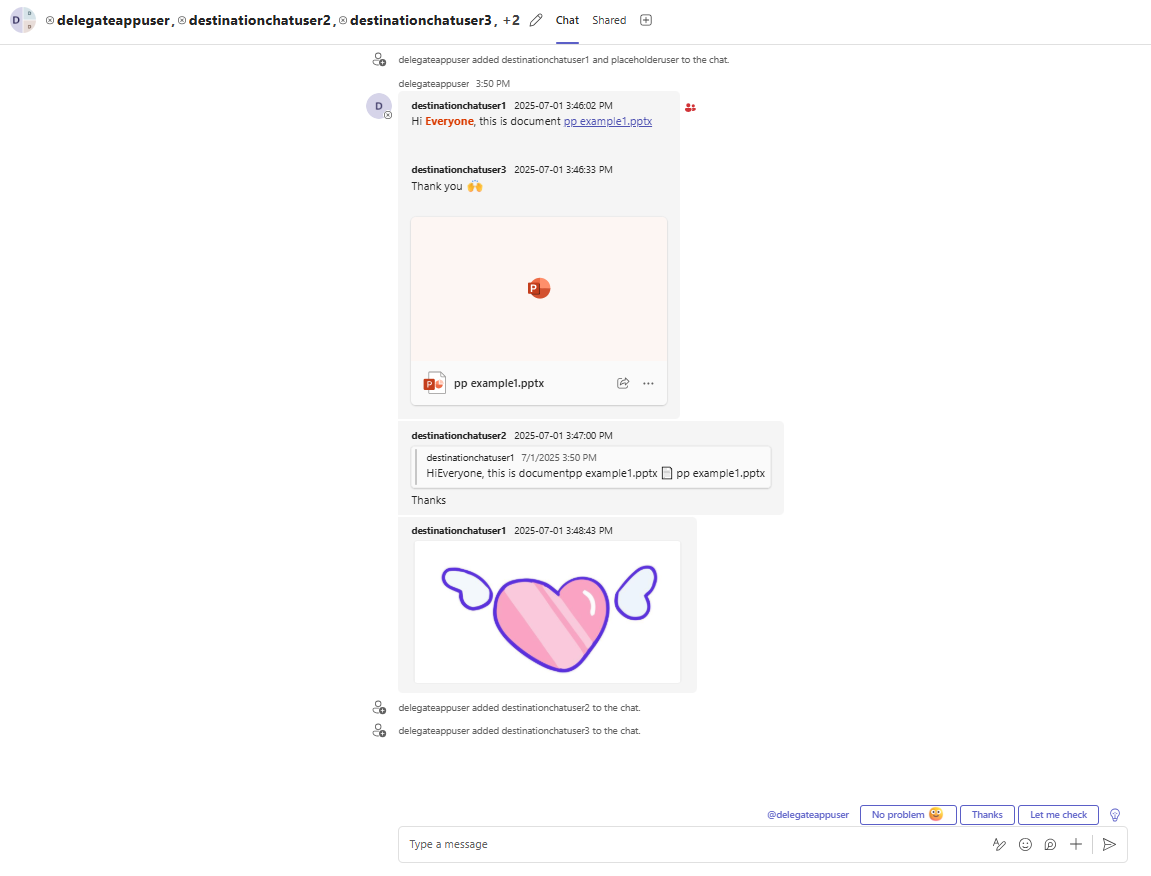Viewport: 1151px width, 876px height.
Task: Insert a Loop component from compose bar
Action: click(1050, 845)
